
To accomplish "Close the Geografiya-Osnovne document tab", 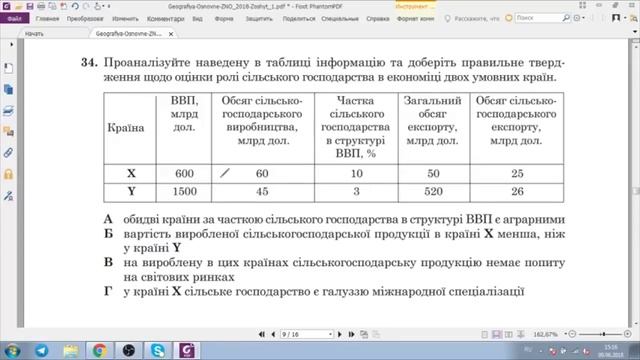I will [x=171, y=34].
